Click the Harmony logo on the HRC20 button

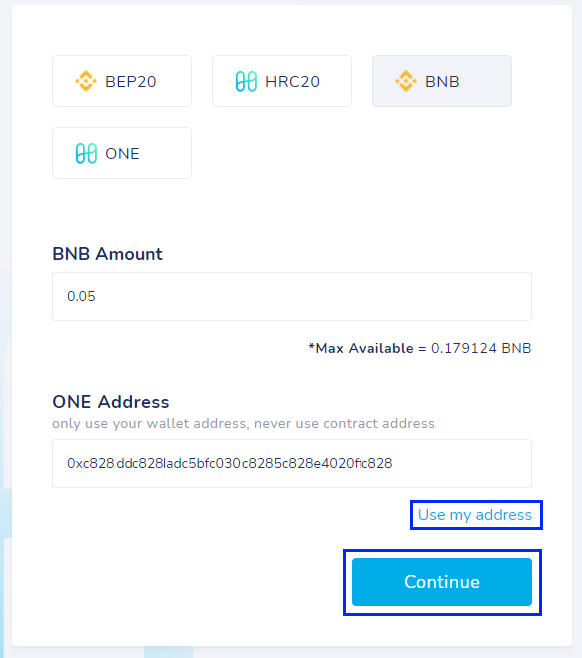(246, 81)
